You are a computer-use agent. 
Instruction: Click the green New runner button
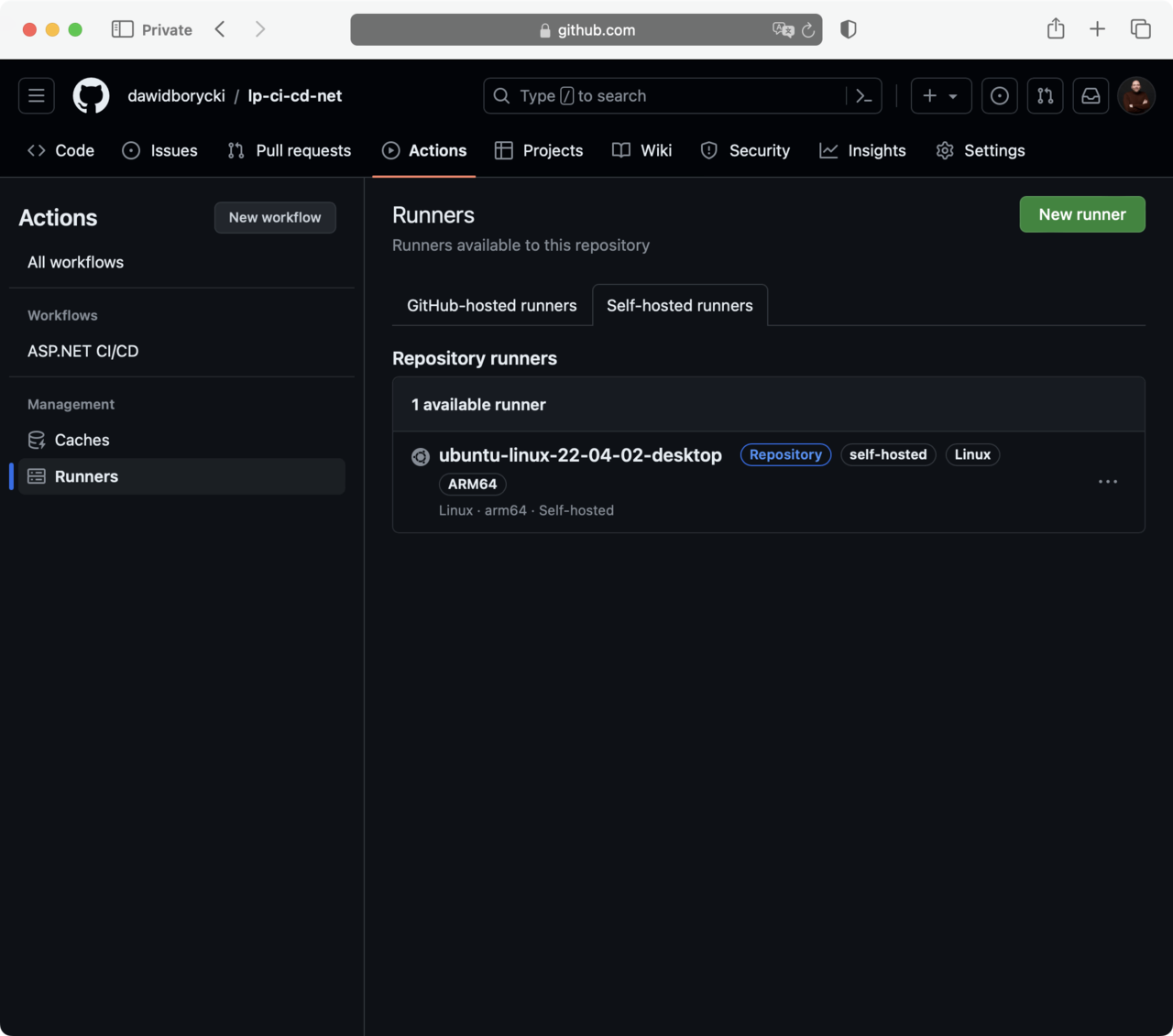tap(1082, 214)
